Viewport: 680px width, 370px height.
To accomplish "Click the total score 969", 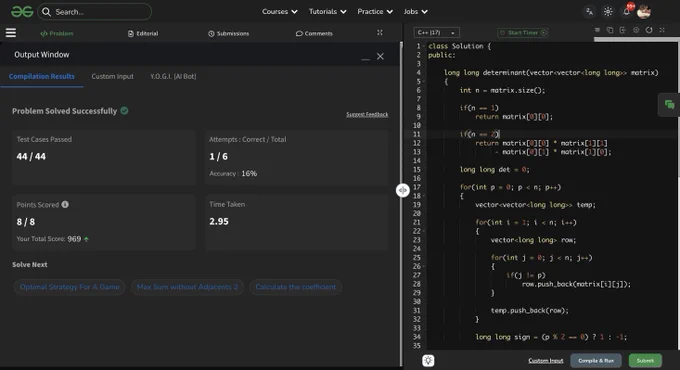I will coord(74,239).
